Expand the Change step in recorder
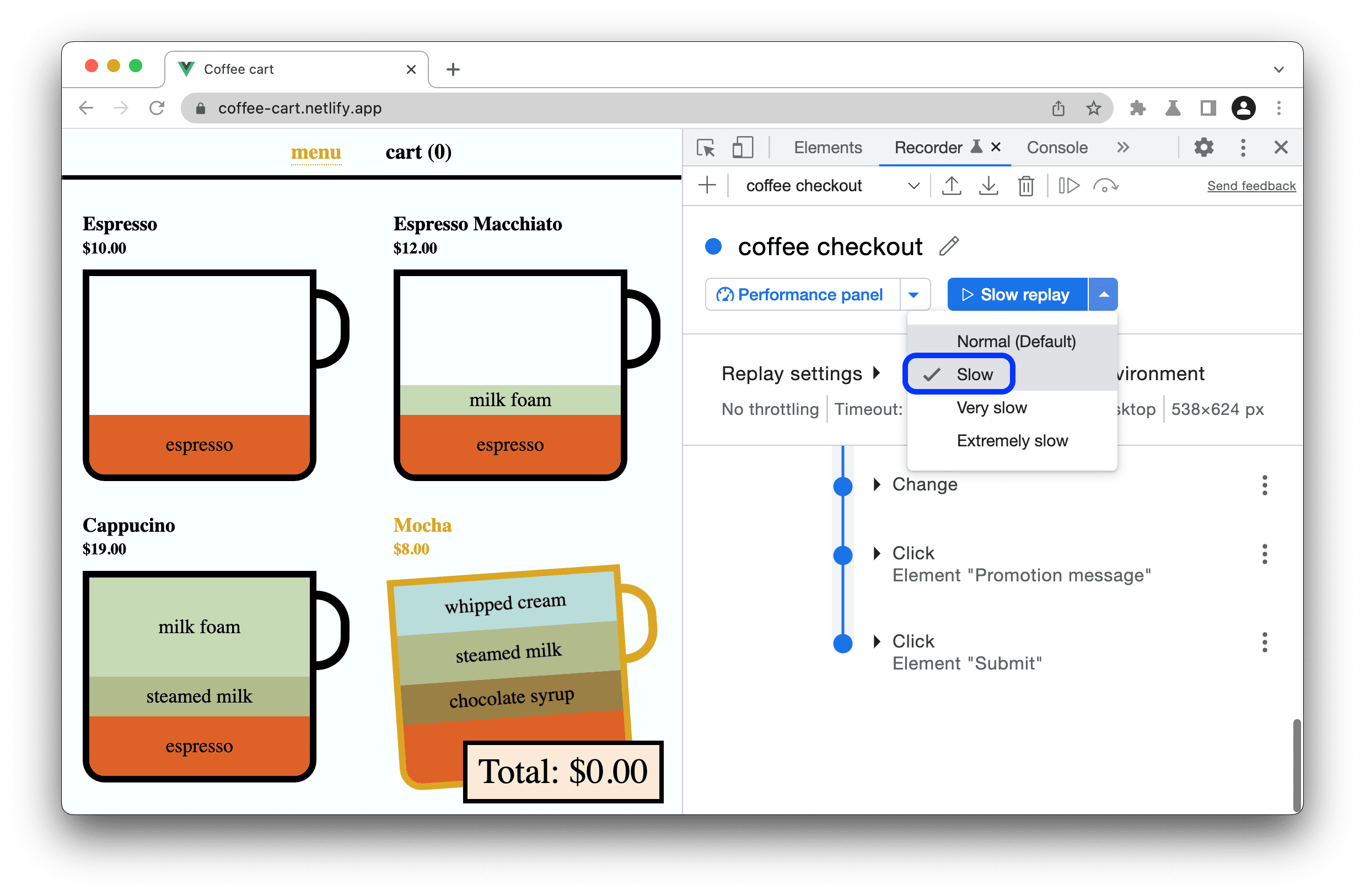The height and width of the screenshot is (896, 1365). click(875, 485)
